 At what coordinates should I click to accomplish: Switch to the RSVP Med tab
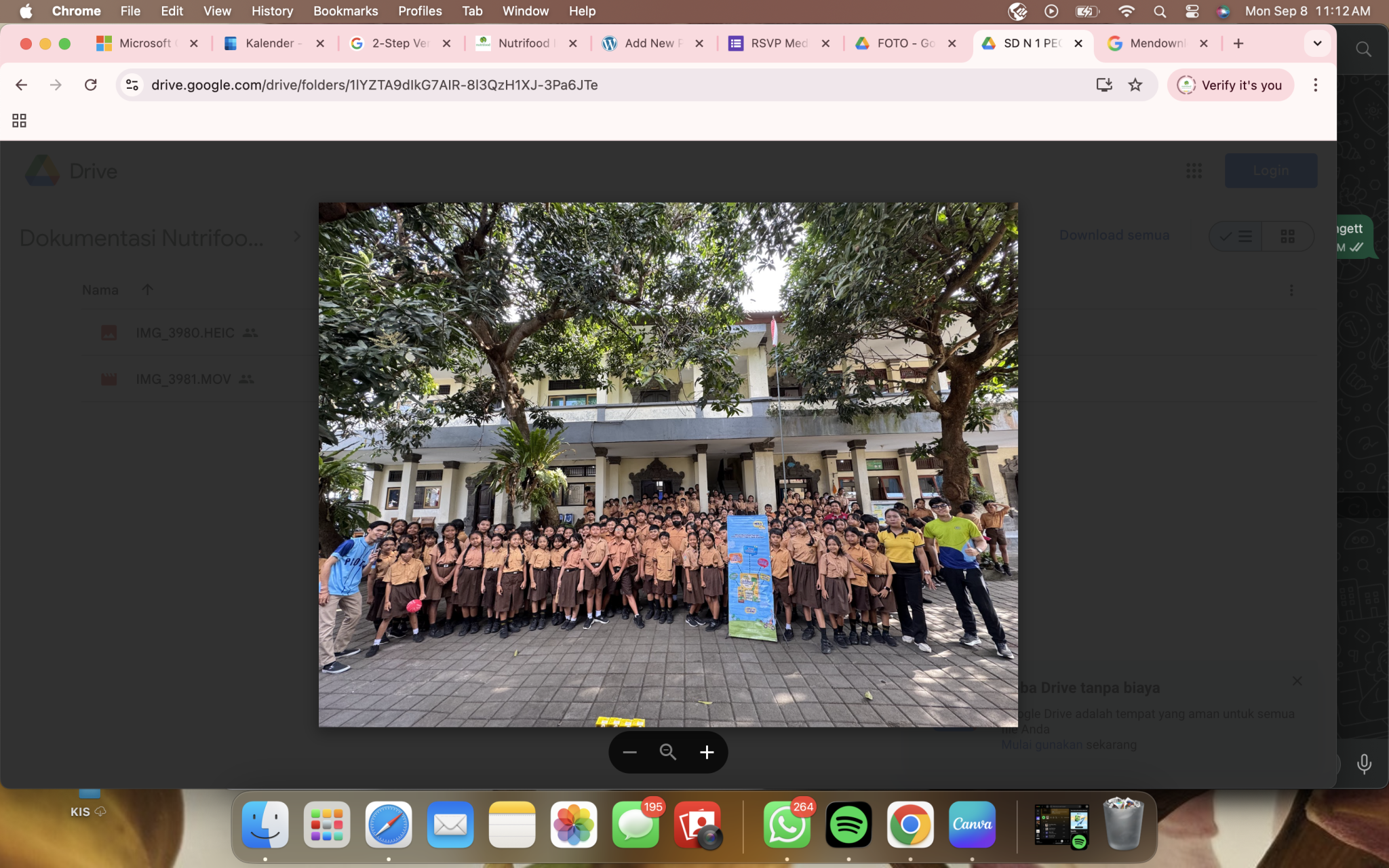(778, 43)
